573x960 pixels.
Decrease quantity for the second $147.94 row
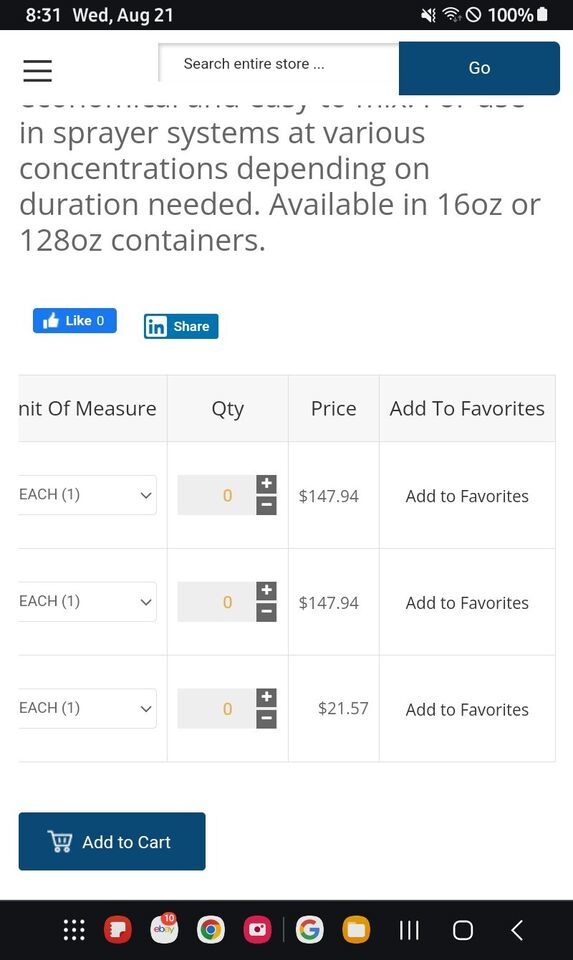[266, 612]
